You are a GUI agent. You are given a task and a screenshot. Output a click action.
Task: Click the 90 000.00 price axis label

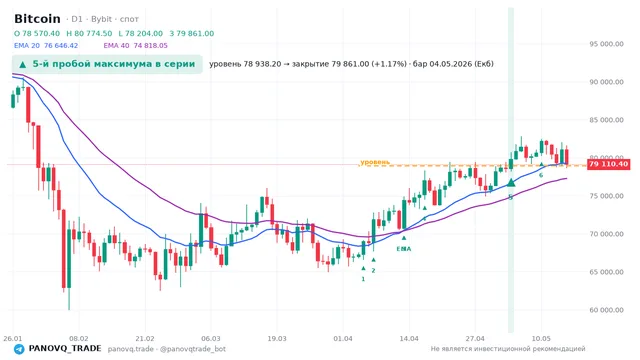coord(607,82)
